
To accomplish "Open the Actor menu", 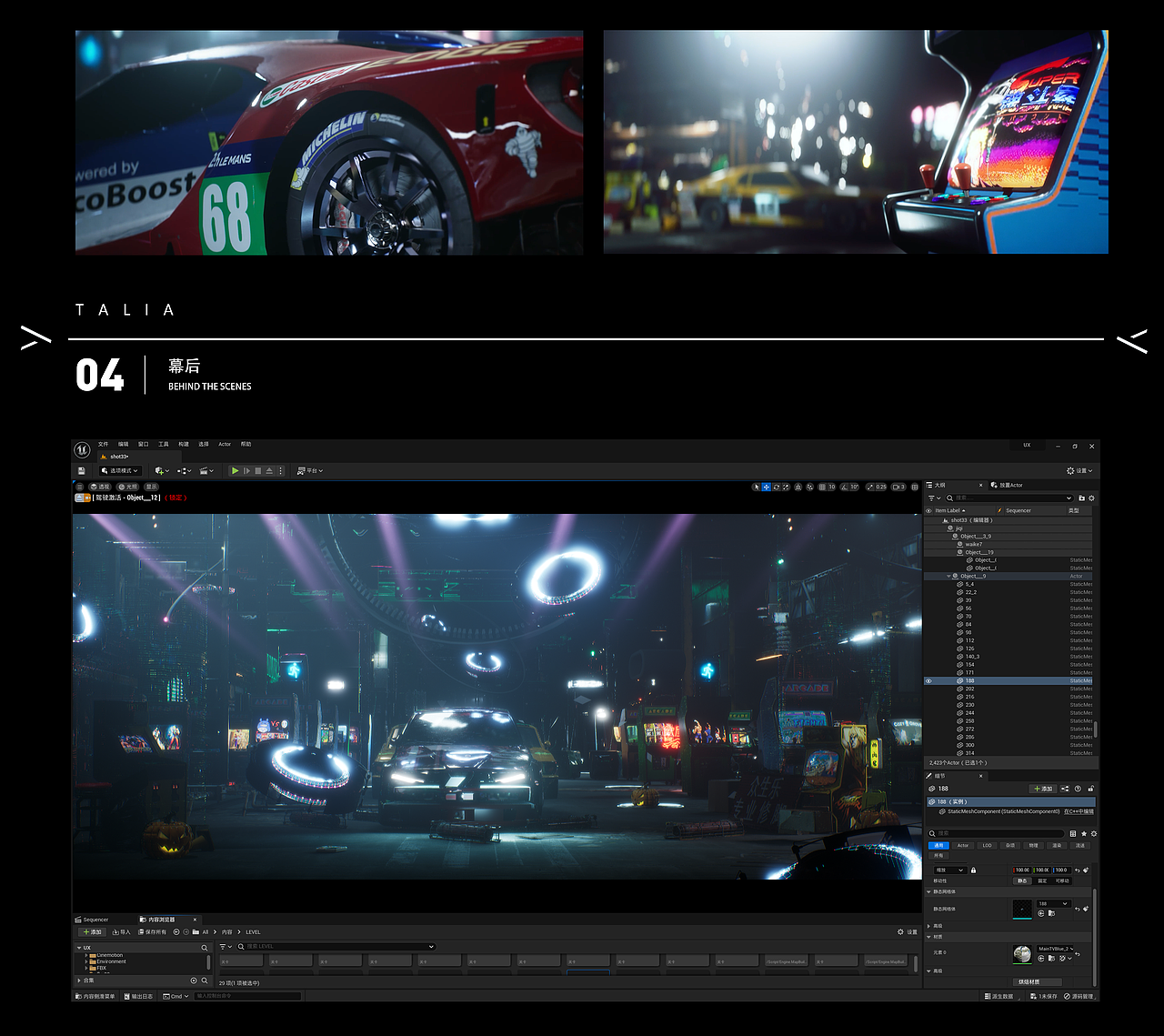I will (x=225, y=444).
